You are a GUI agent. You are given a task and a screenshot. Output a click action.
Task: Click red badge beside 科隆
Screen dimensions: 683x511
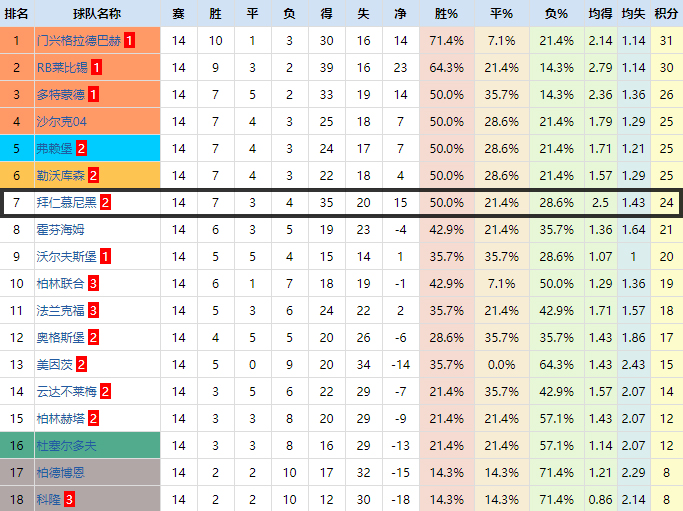(70, 499)
